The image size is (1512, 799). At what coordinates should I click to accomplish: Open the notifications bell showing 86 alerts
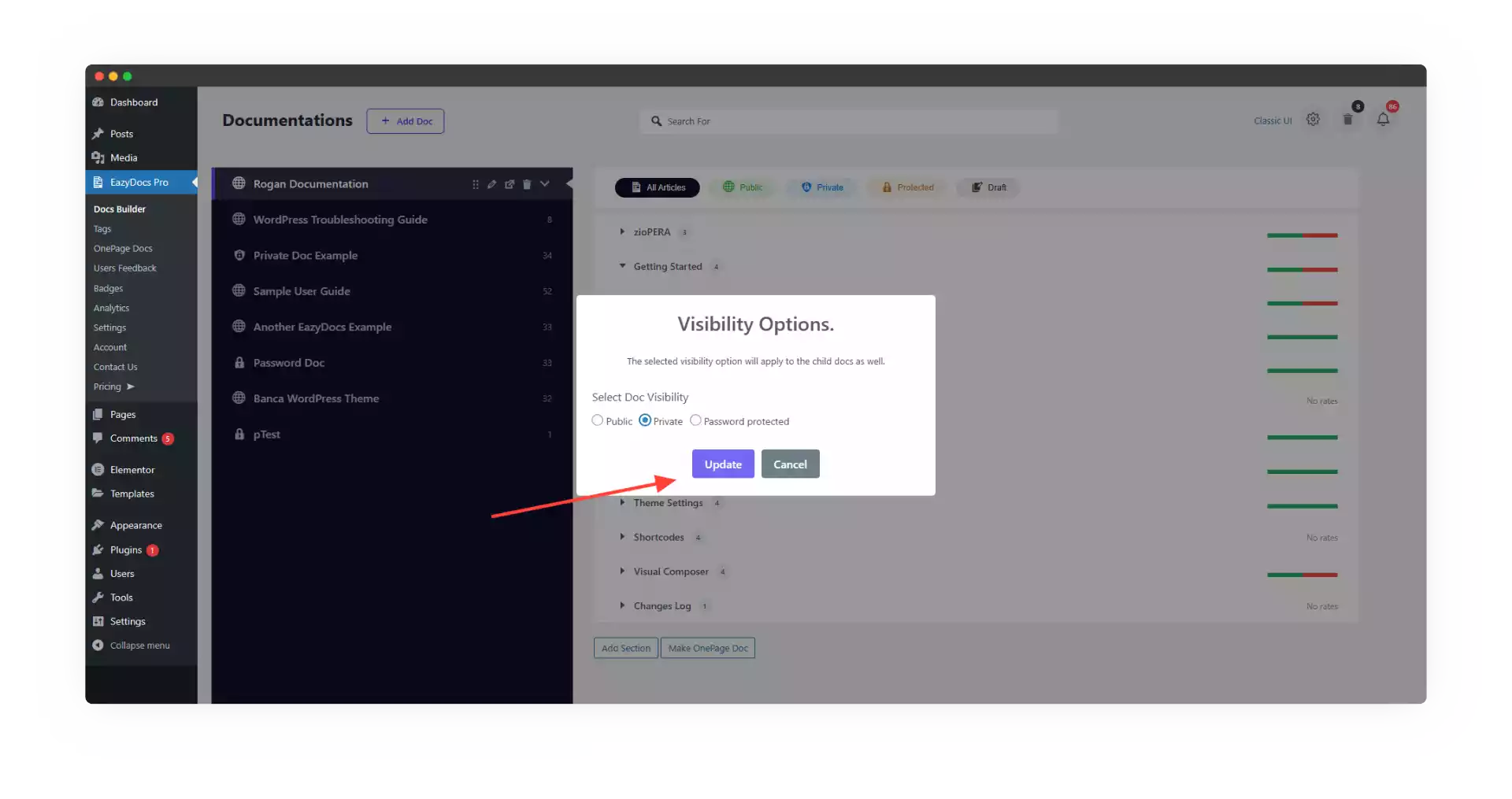(1384, 120)
